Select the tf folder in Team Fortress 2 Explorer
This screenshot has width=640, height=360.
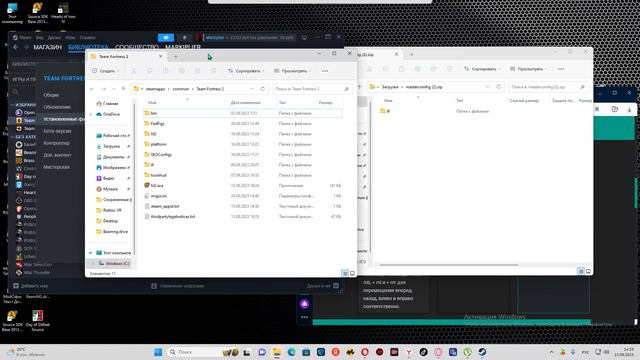[x=243, y=164]
